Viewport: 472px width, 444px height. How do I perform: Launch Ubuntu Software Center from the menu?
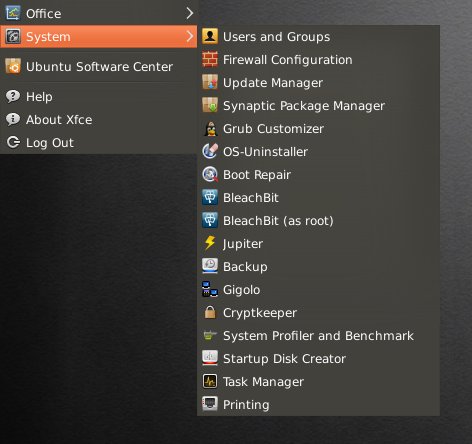pos(99,66)
